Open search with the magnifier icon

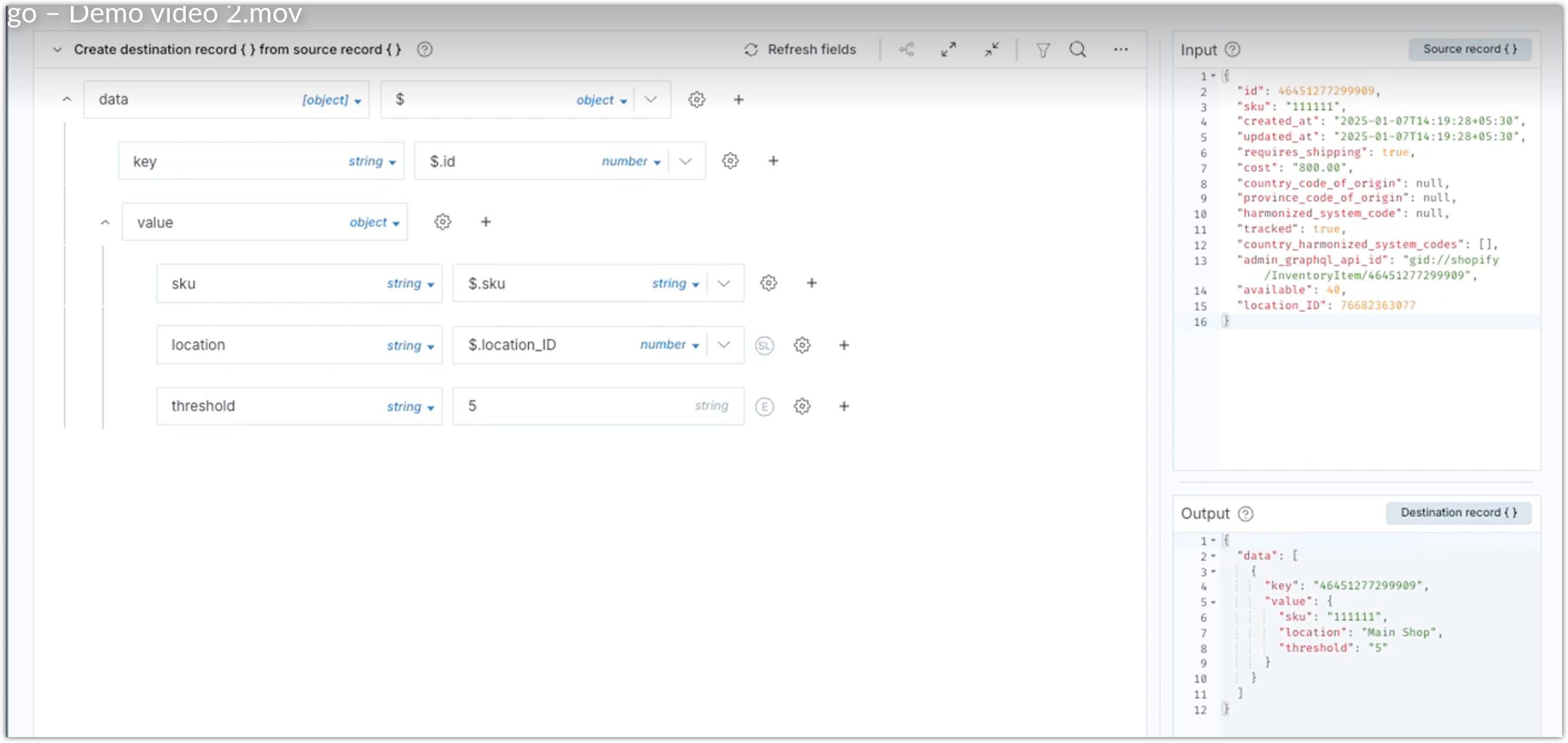tap(1078, 50)
